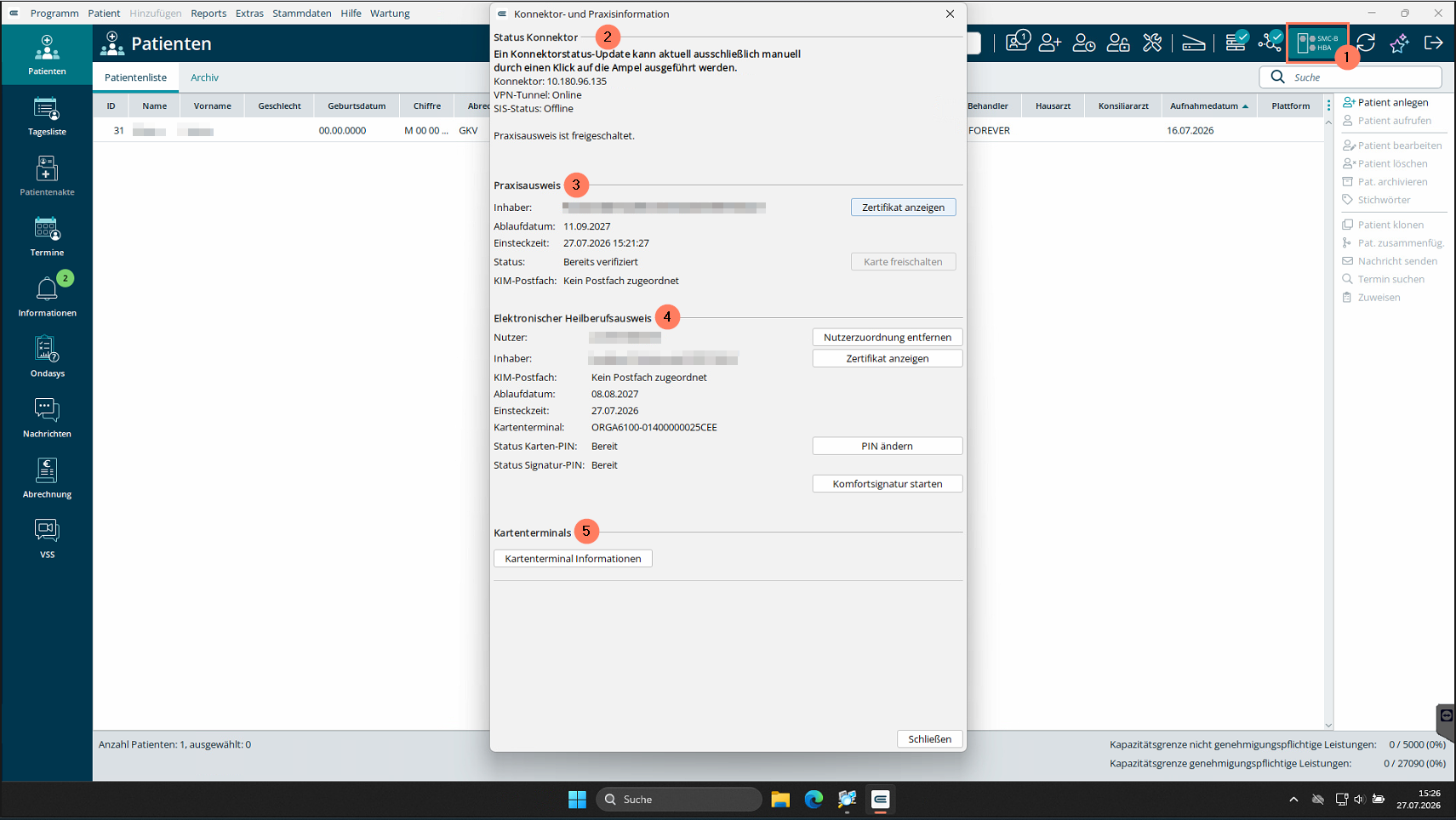Click the SMC-B HBA connector status indicator
The height and width of the screenshot is (820, 1456).
pyautogui.click(x=1317, y=43)
